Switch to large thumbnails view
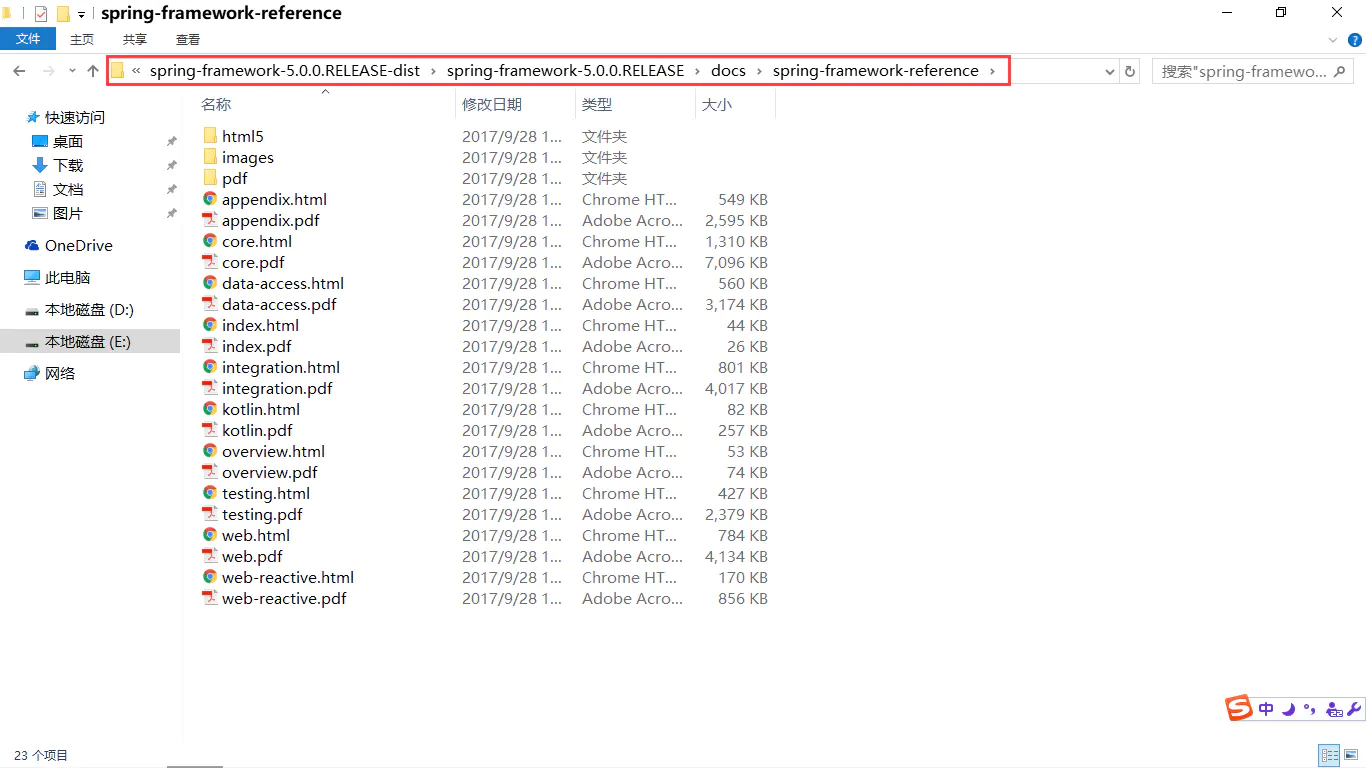This screenshot has width=1366, height=768. pos(1352,755)
